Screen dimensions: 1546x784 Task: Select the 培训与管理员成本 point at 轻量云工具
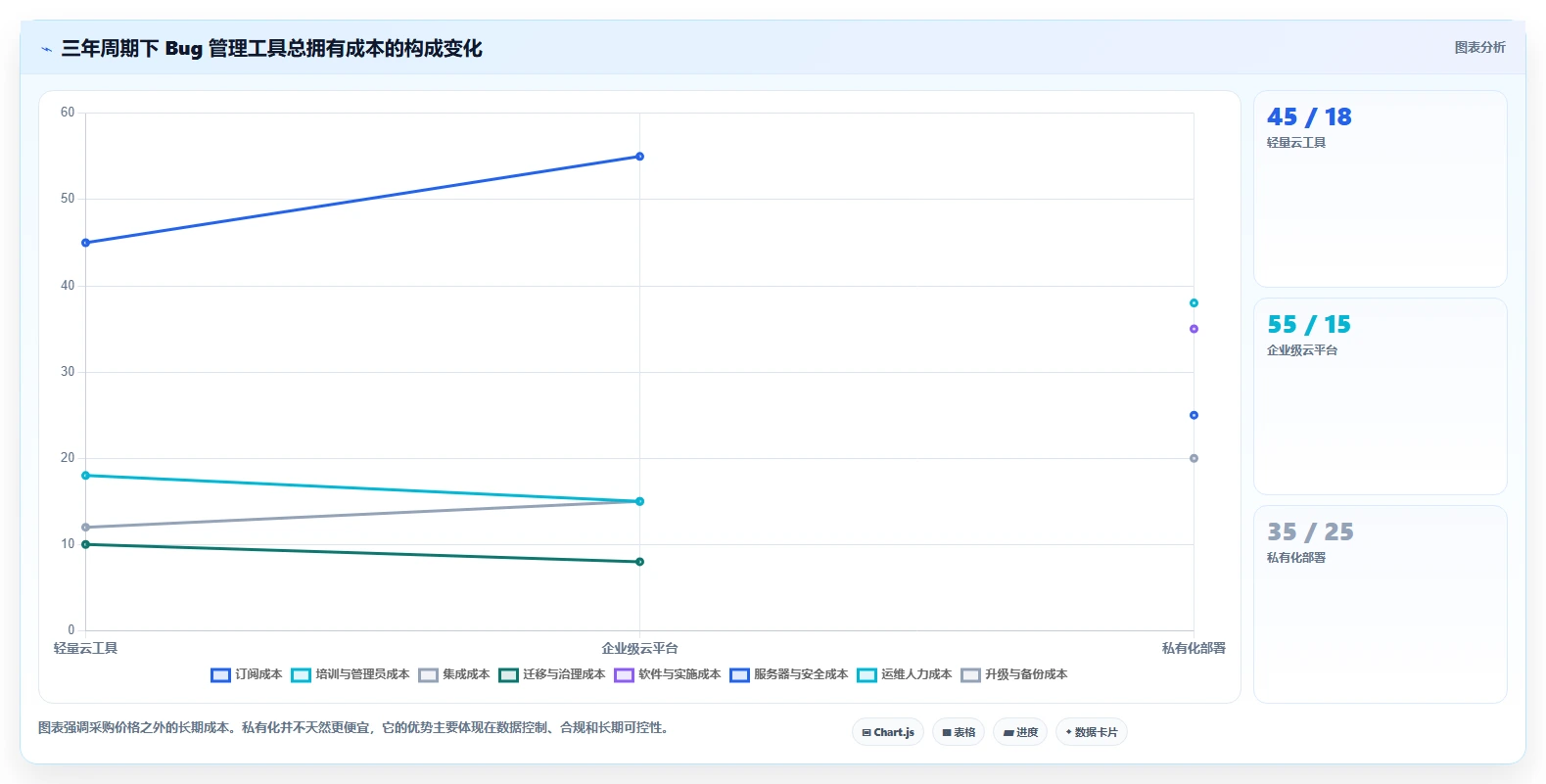(85, 476)
